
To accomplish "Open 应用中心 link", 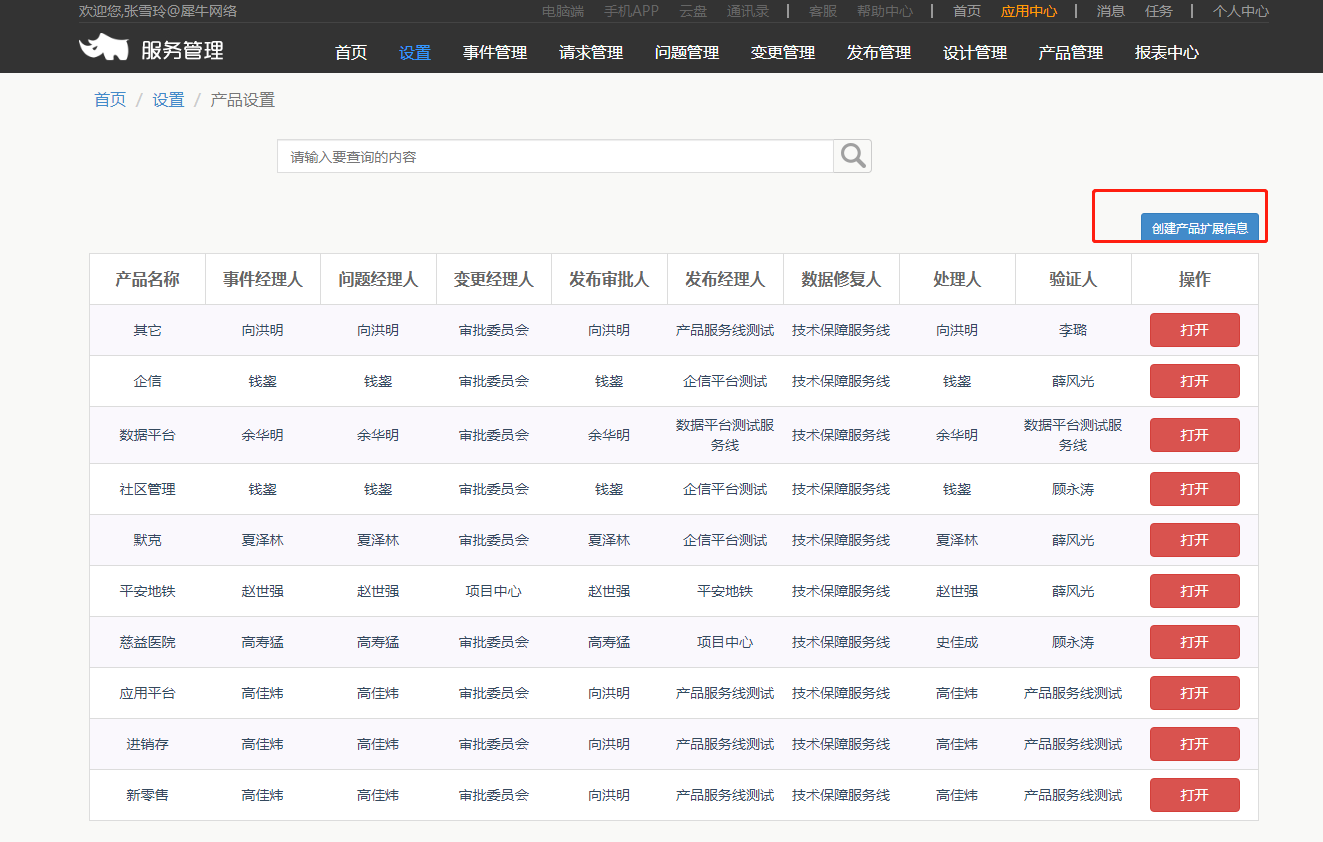I will pos(1029,11).
